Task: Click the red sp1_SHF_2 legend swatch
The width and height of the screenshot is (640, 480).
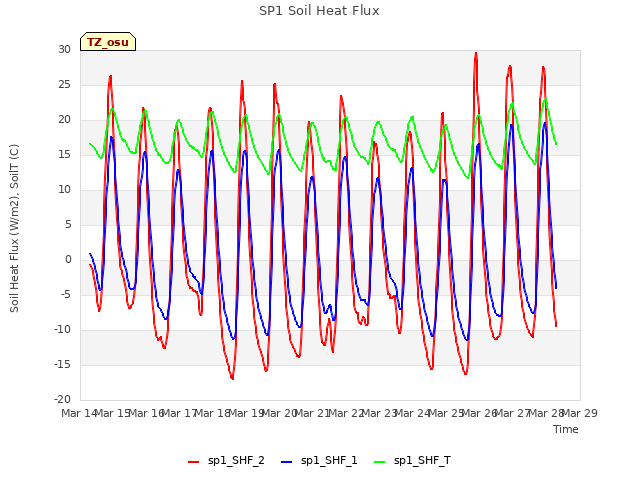Action: [x=193, y=462]
